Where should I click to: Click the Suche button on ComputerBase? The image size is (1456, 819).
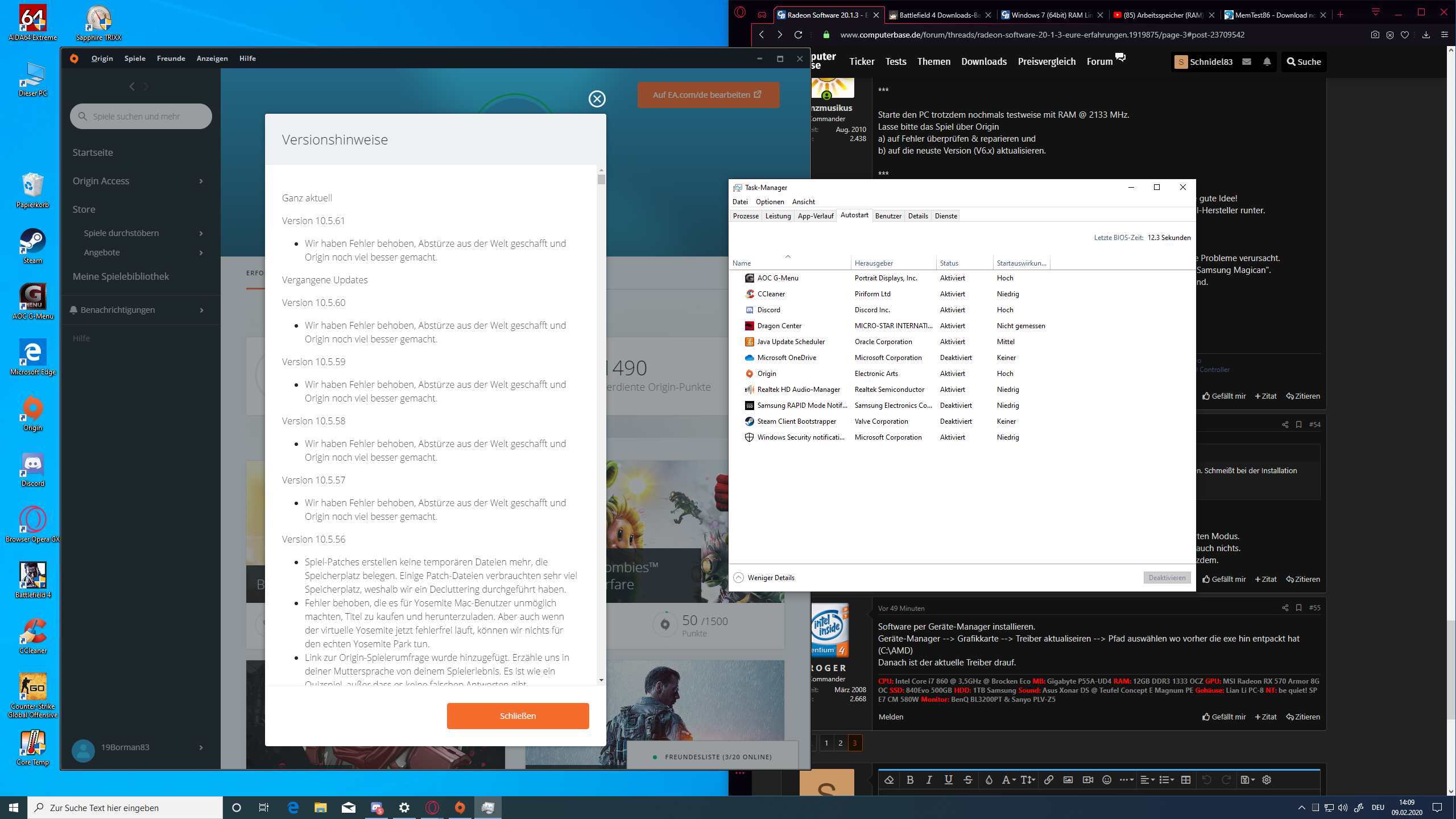pos(1304,61)
